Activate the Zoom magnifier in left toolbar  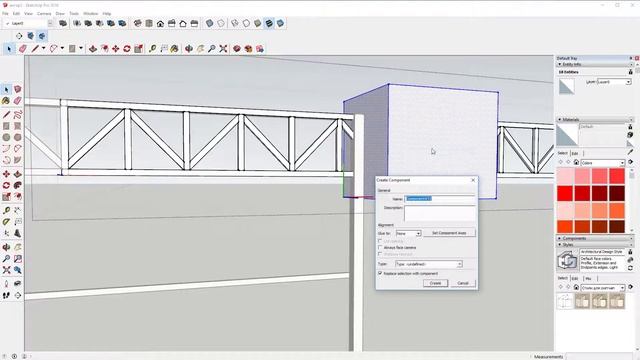(6, 259)
